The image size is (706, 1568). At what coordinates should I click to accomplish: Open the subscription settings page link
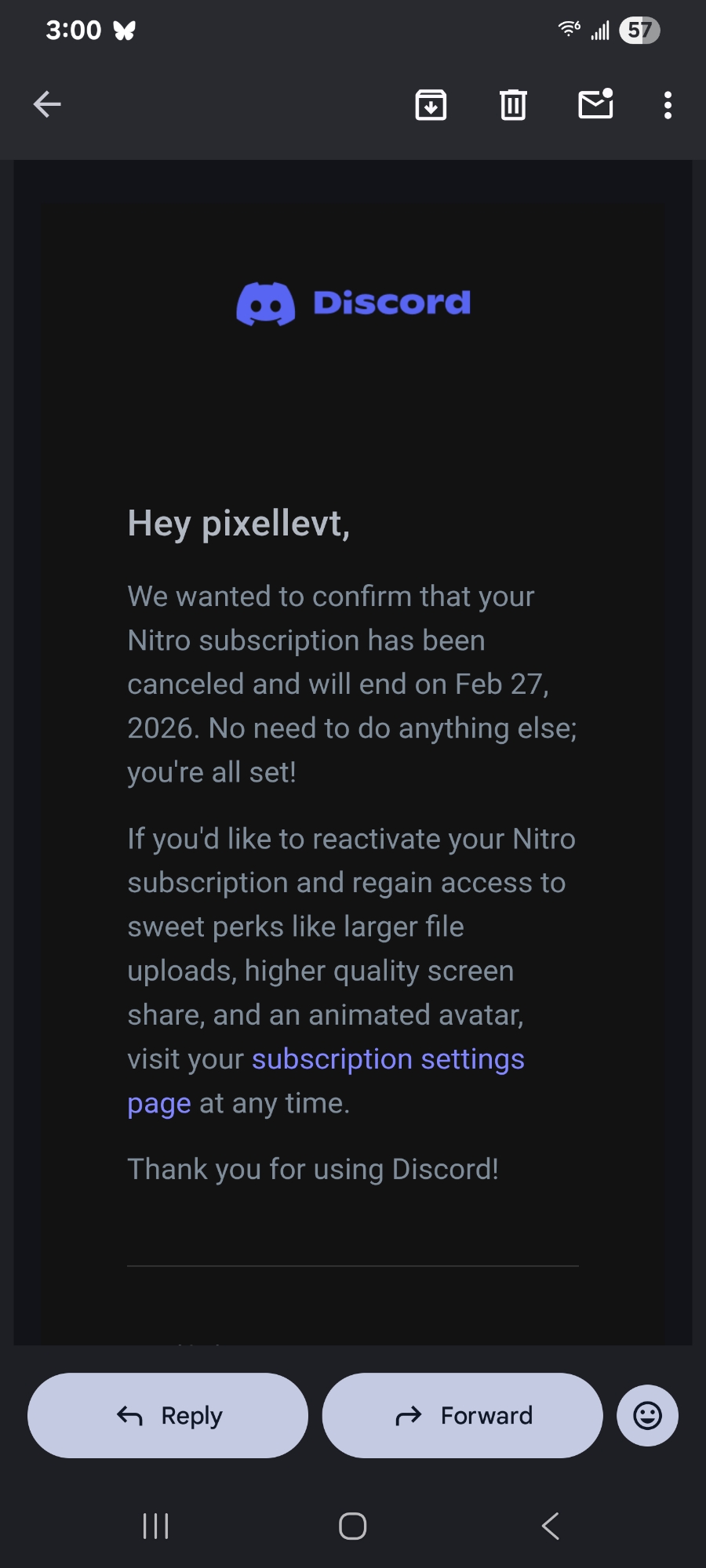[388, 1059]
